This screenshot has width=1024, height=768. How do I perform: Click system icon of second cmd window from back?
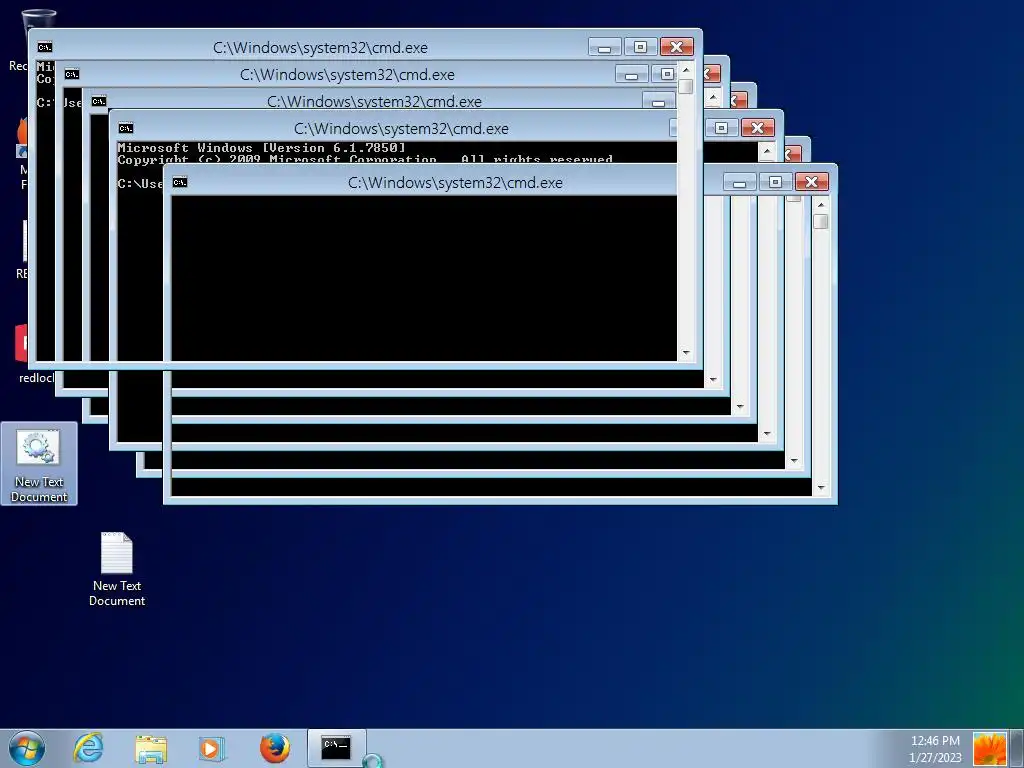coord(72,74)
